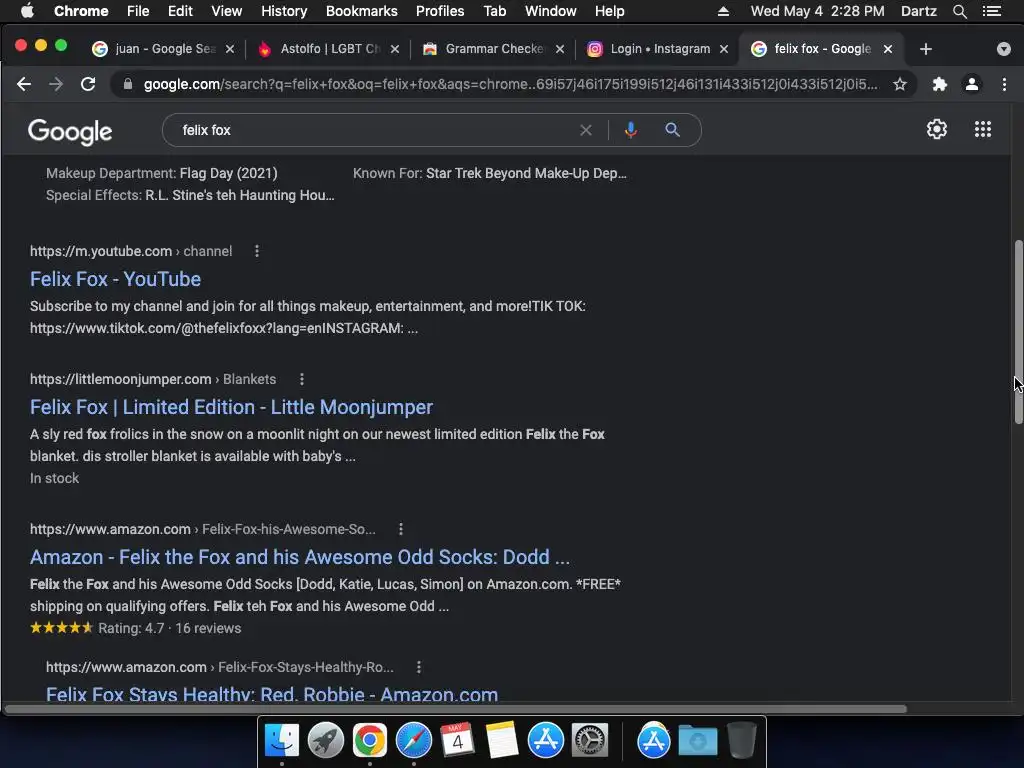Image resolution: width=1024 pixels, height=768 pixels.
Task: Open more options for YouTube result
Action: click(257, 251)
